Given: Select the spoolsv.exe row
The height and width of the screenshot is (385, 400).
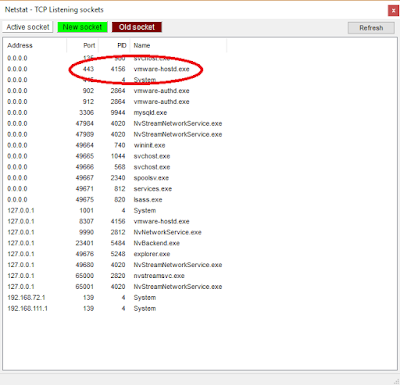Looking at the screenshot, I should [x=115, y=178].
